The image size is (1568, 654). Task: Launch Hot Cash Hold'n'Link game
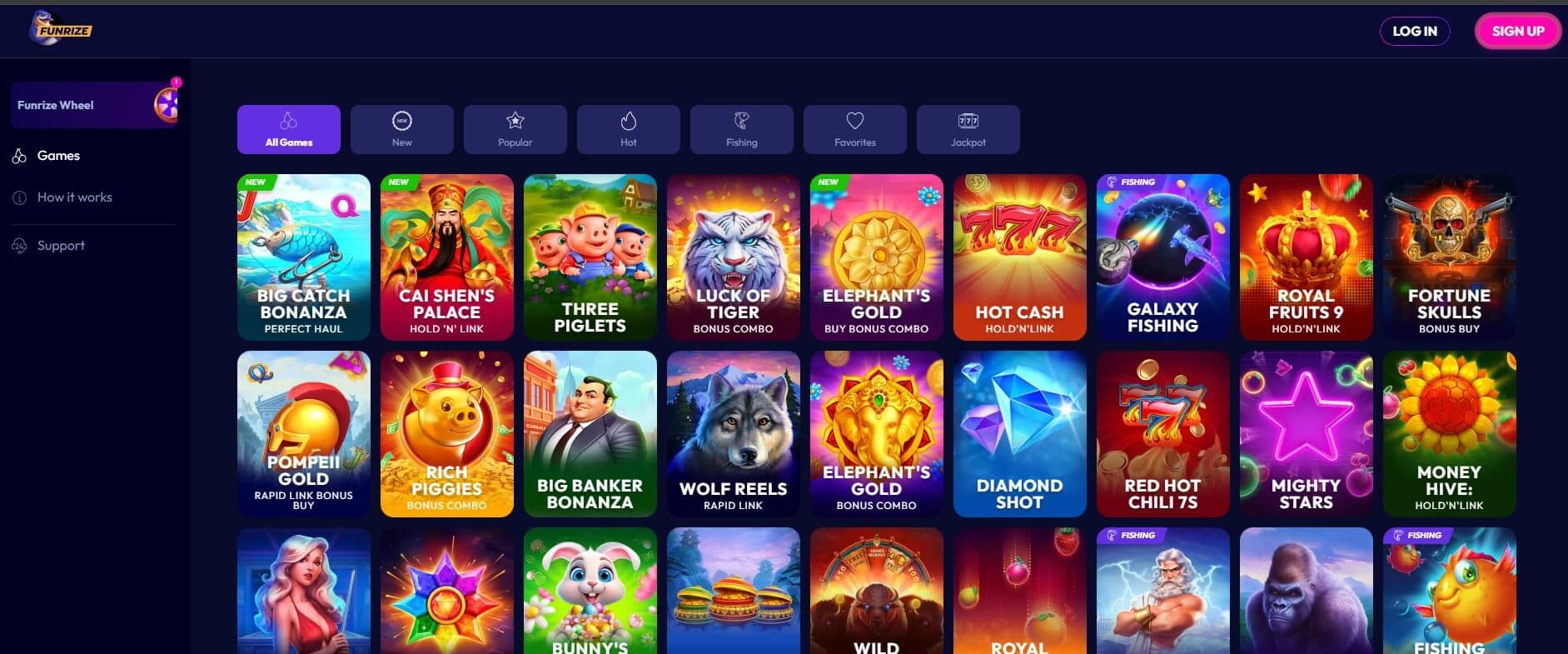pyautogui.click(x=1020, y=257)
